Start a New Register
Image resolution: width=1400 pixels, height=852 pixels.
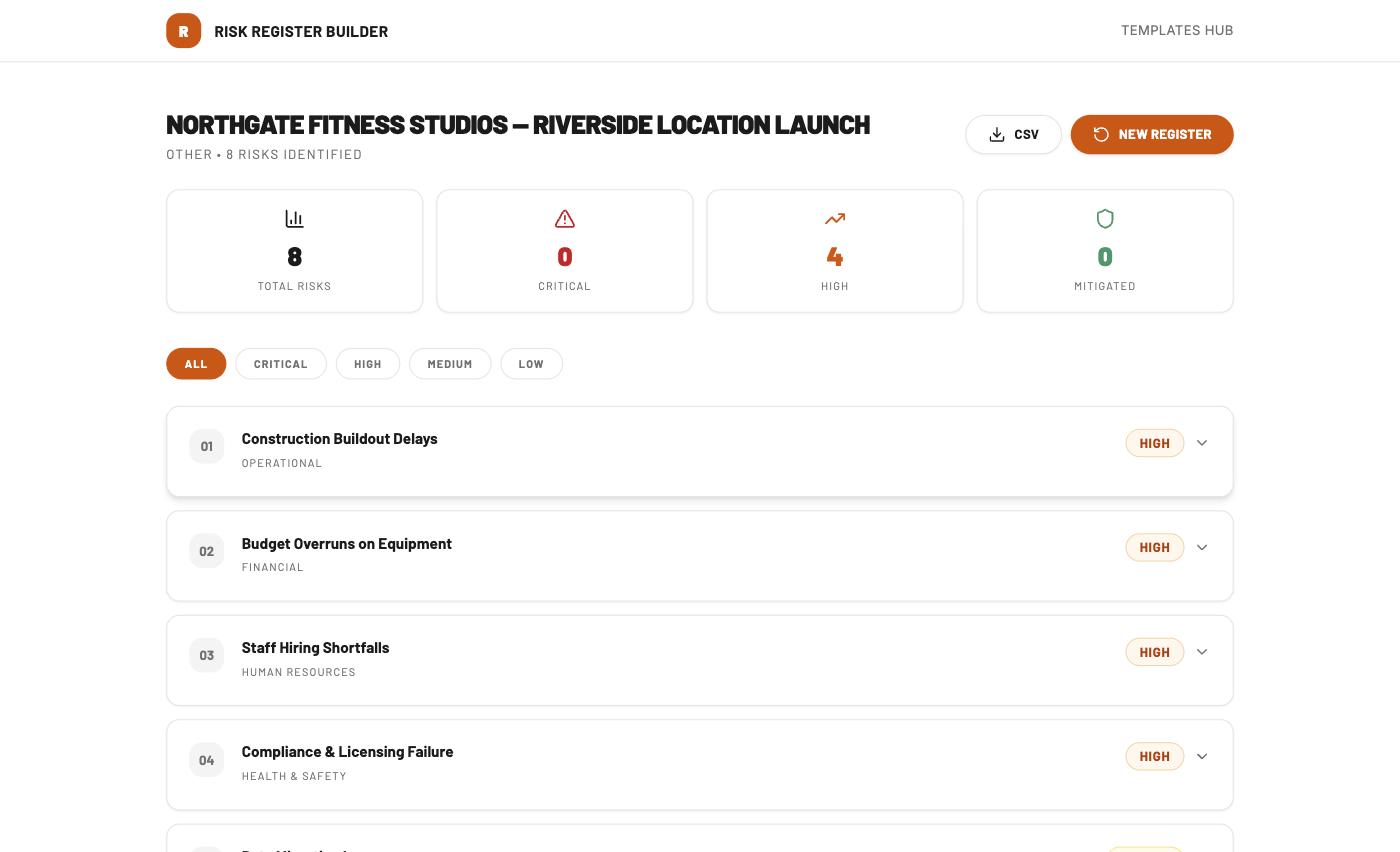(x=1152, y=135)
